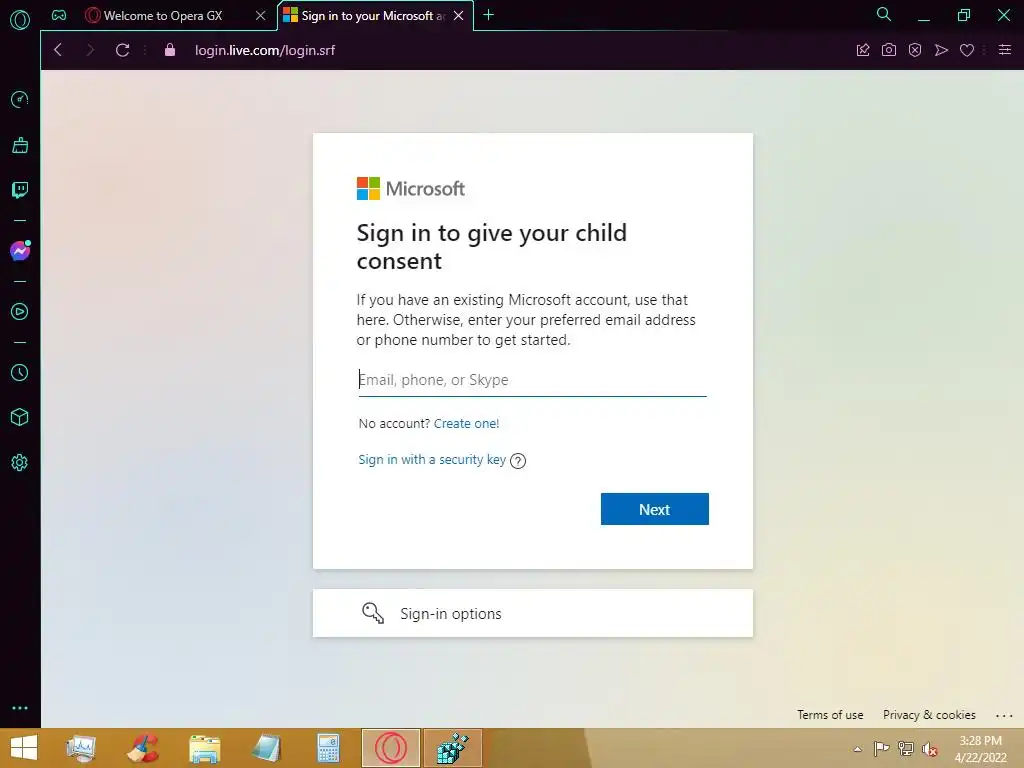1024x768 pixels.
Task: View site security padlock info
Action: click(170, 50)
